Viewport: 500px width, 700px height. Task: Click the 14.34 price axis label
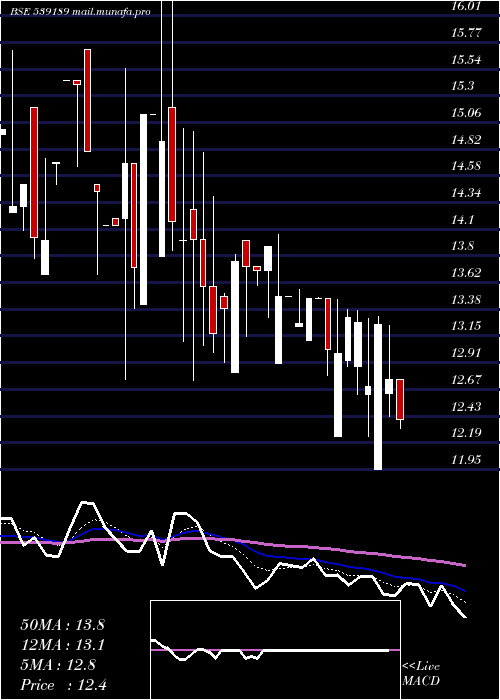tap(466, 193)
